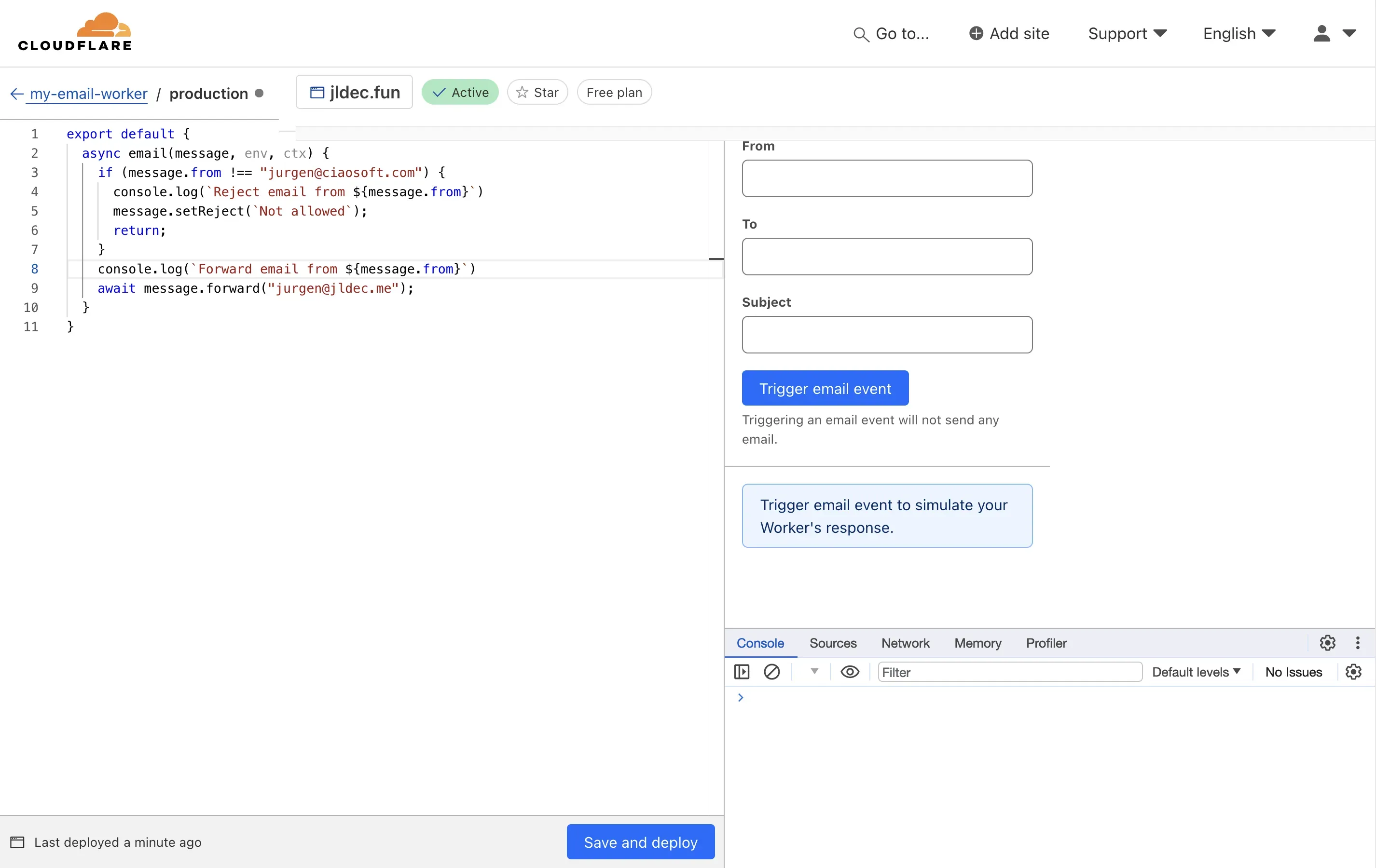Screen dimensions: 1376x868
Task: Click the Active status badge
Action: tap(460, 92)
